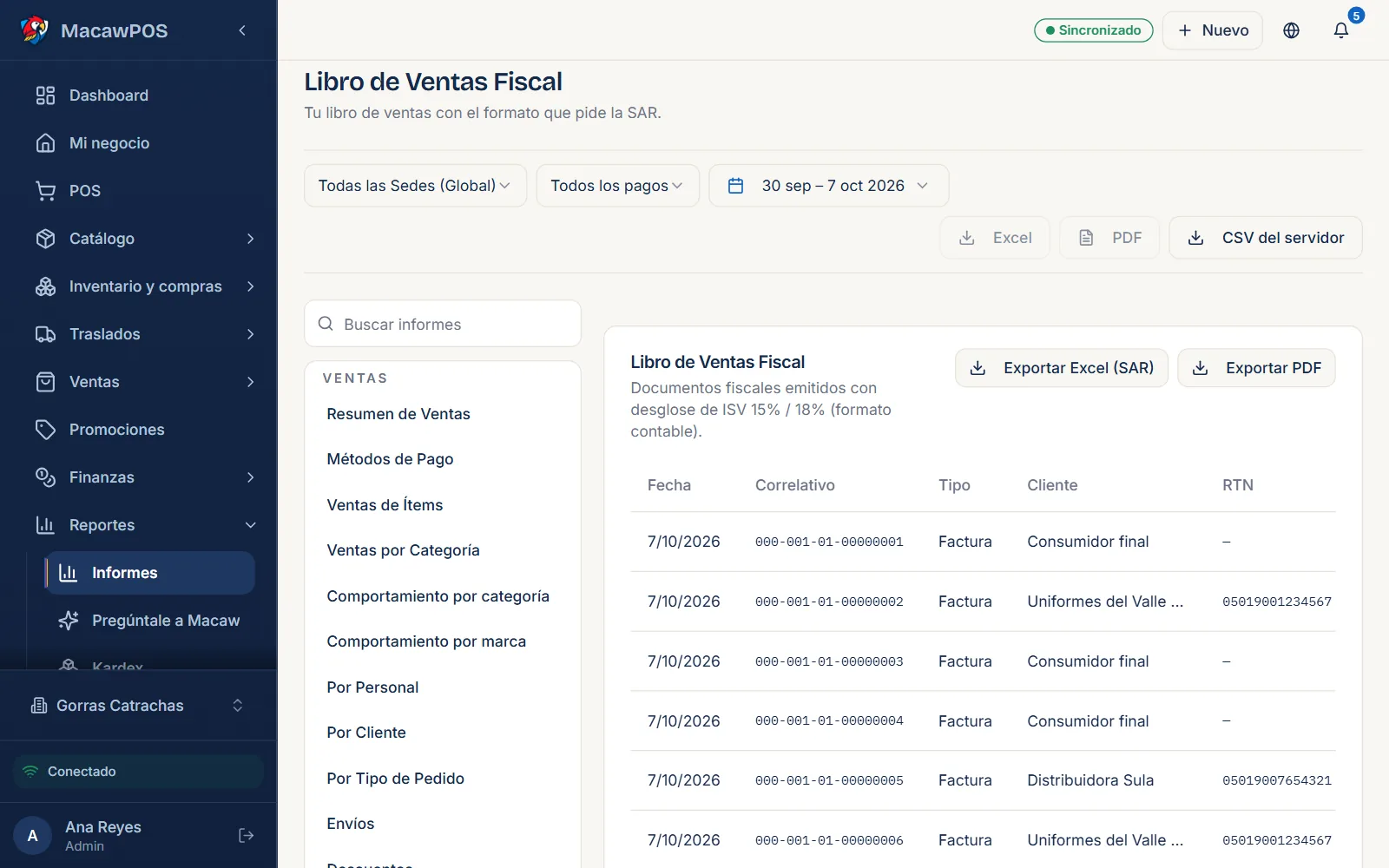Click Distribuidora Sula client cell
The image size is (1389, 868).
point(1090,780)
